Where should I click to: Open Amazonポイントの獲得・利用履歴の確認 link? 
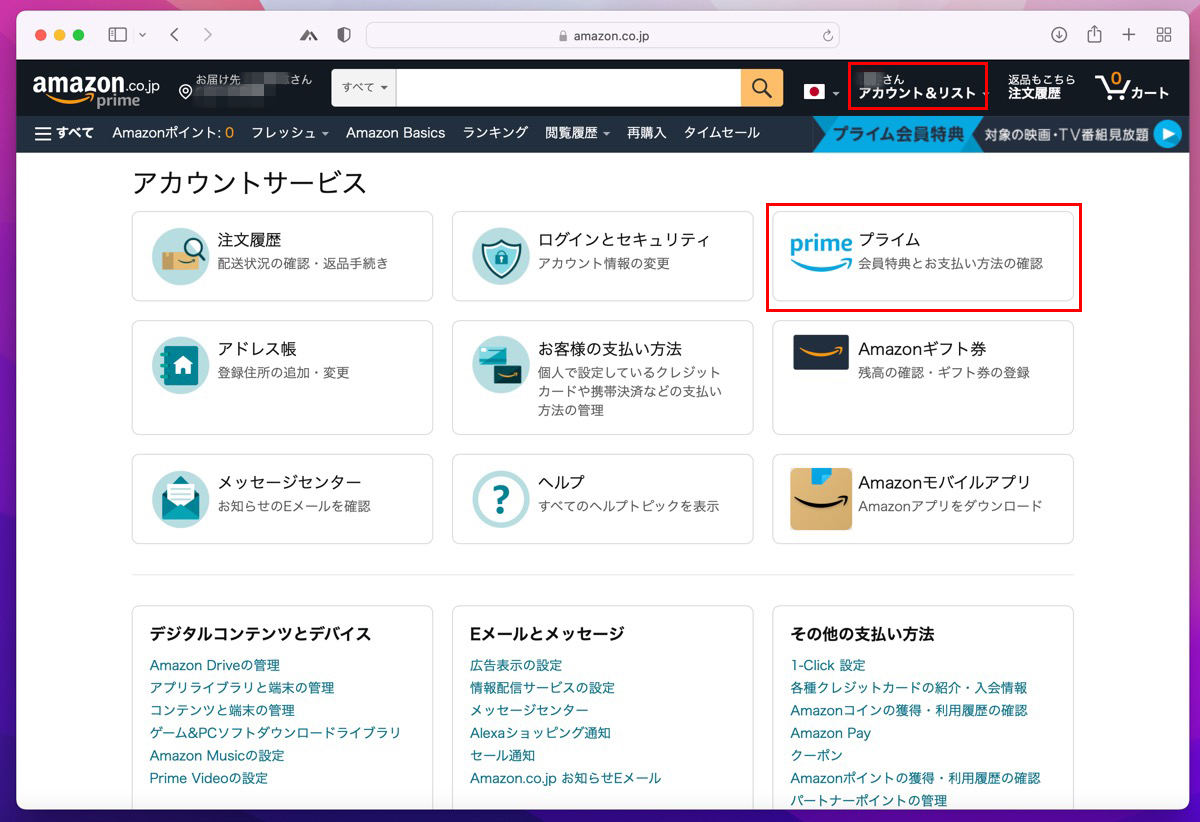point(915,778)
